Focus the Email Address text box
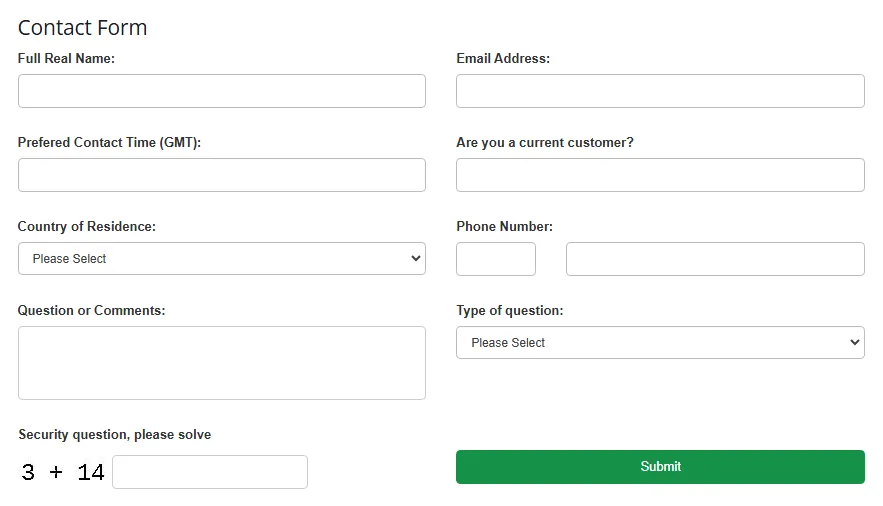 pos(660,91)
